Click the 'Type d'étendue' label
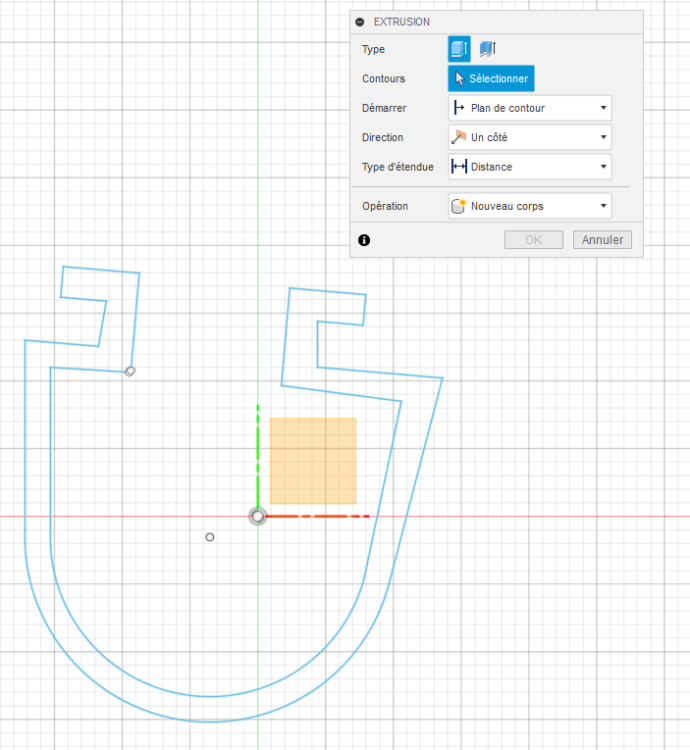The image size is (690, 750). [398, 167]
